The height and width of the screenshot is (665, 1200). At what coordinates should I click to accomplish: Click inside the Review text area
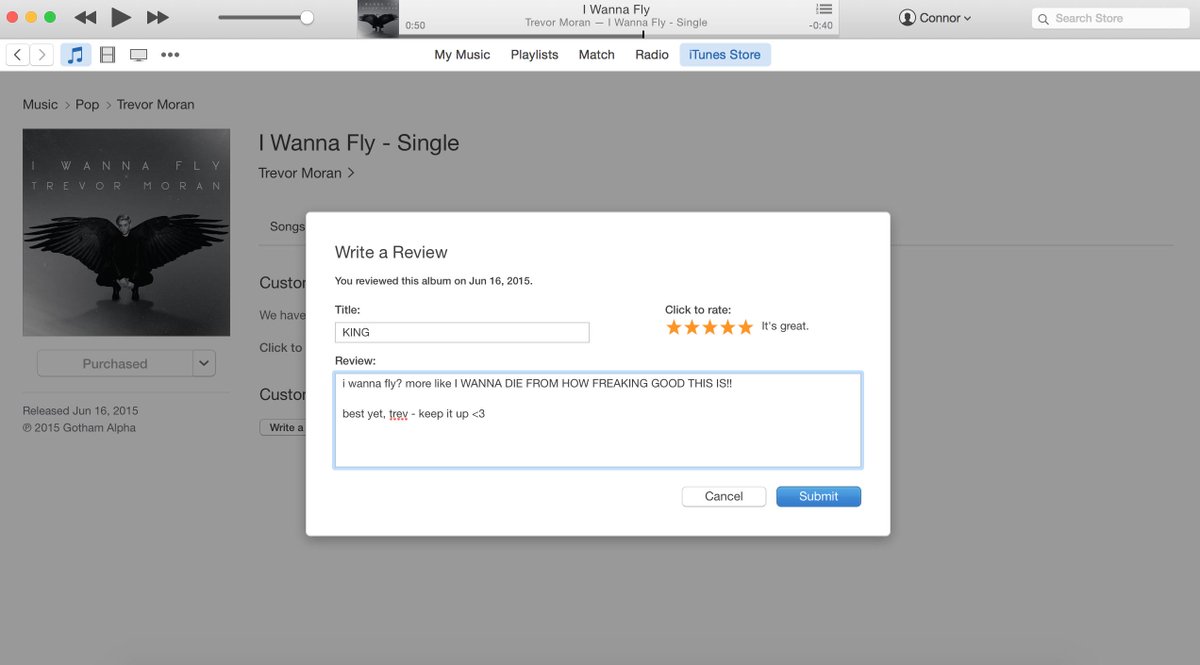click(598, 420)
